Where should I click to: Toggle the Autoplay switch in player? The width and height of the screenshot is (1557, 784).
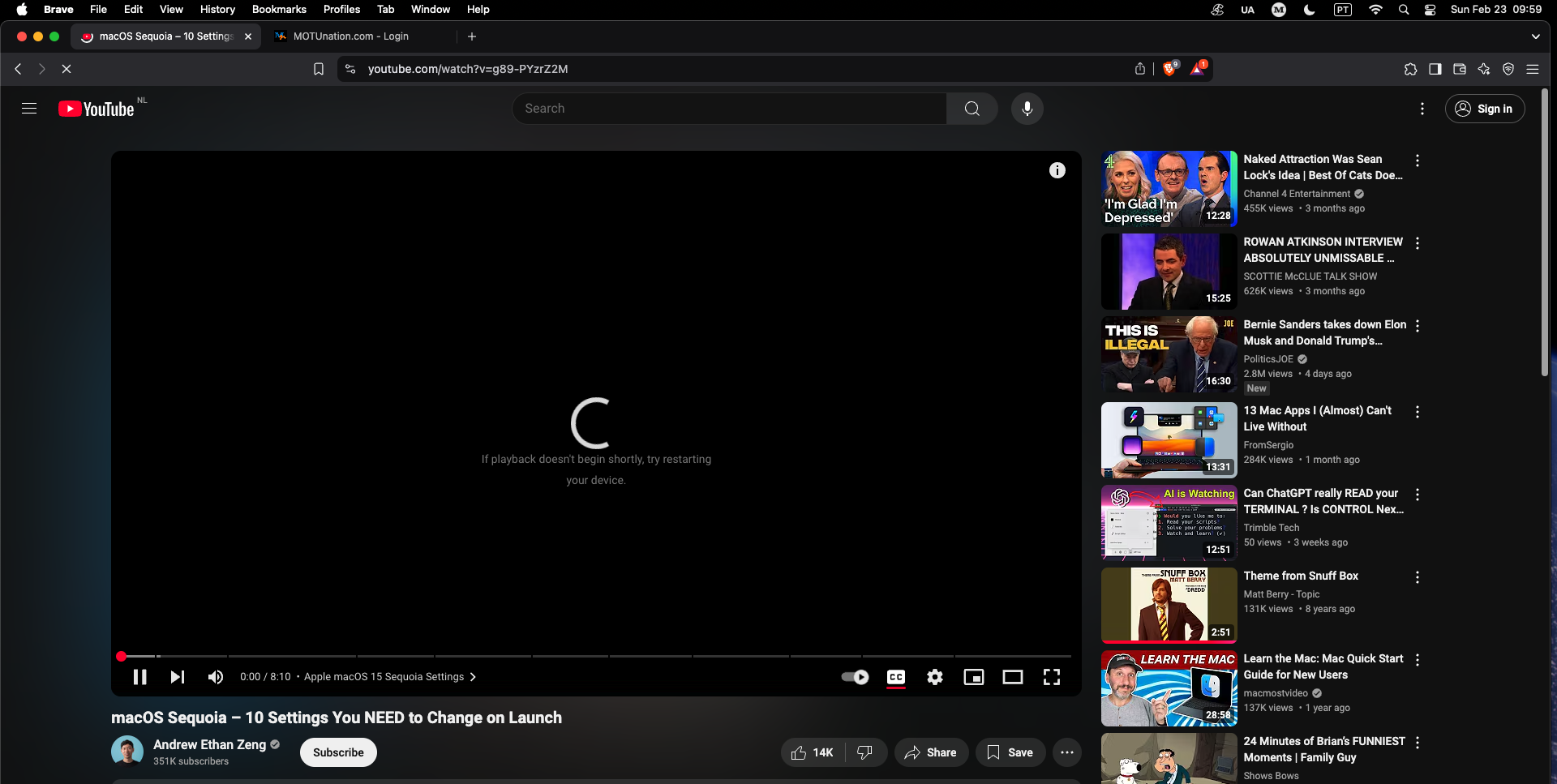click(855, 677)
